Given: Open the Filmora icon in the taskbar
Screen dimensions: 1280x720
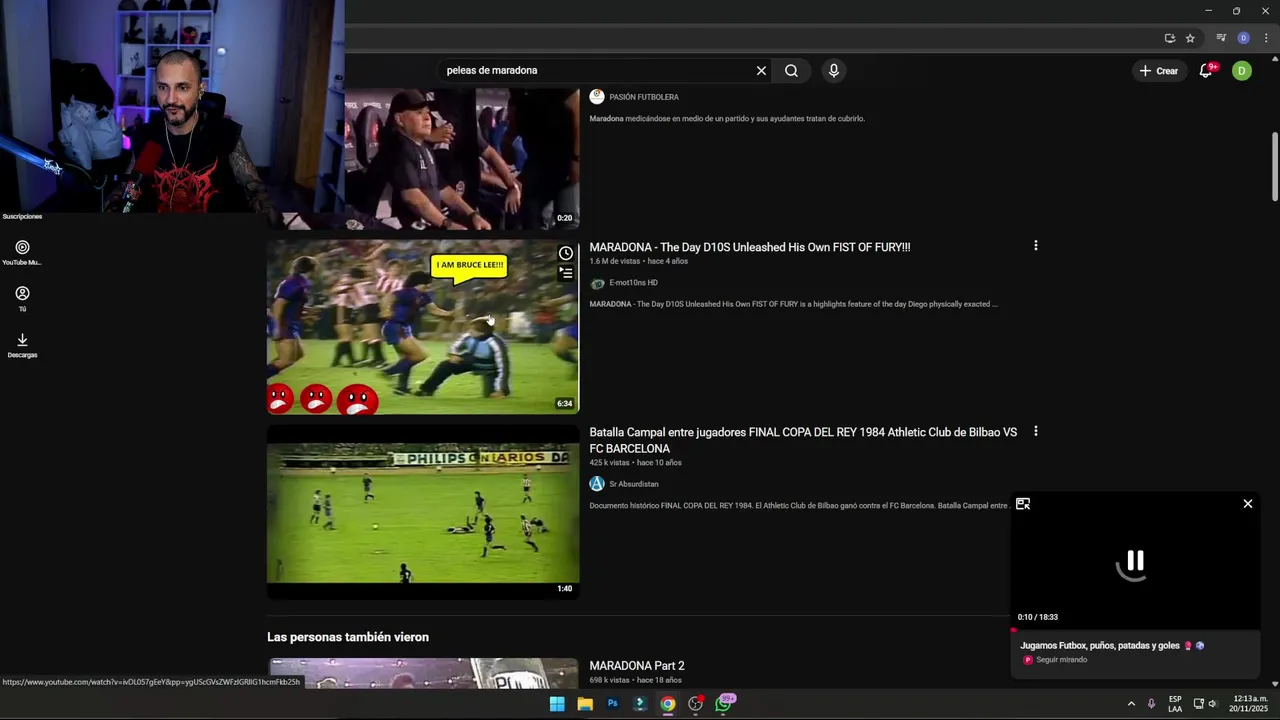Looking at the screenshot, I should [x=640, y=704].
